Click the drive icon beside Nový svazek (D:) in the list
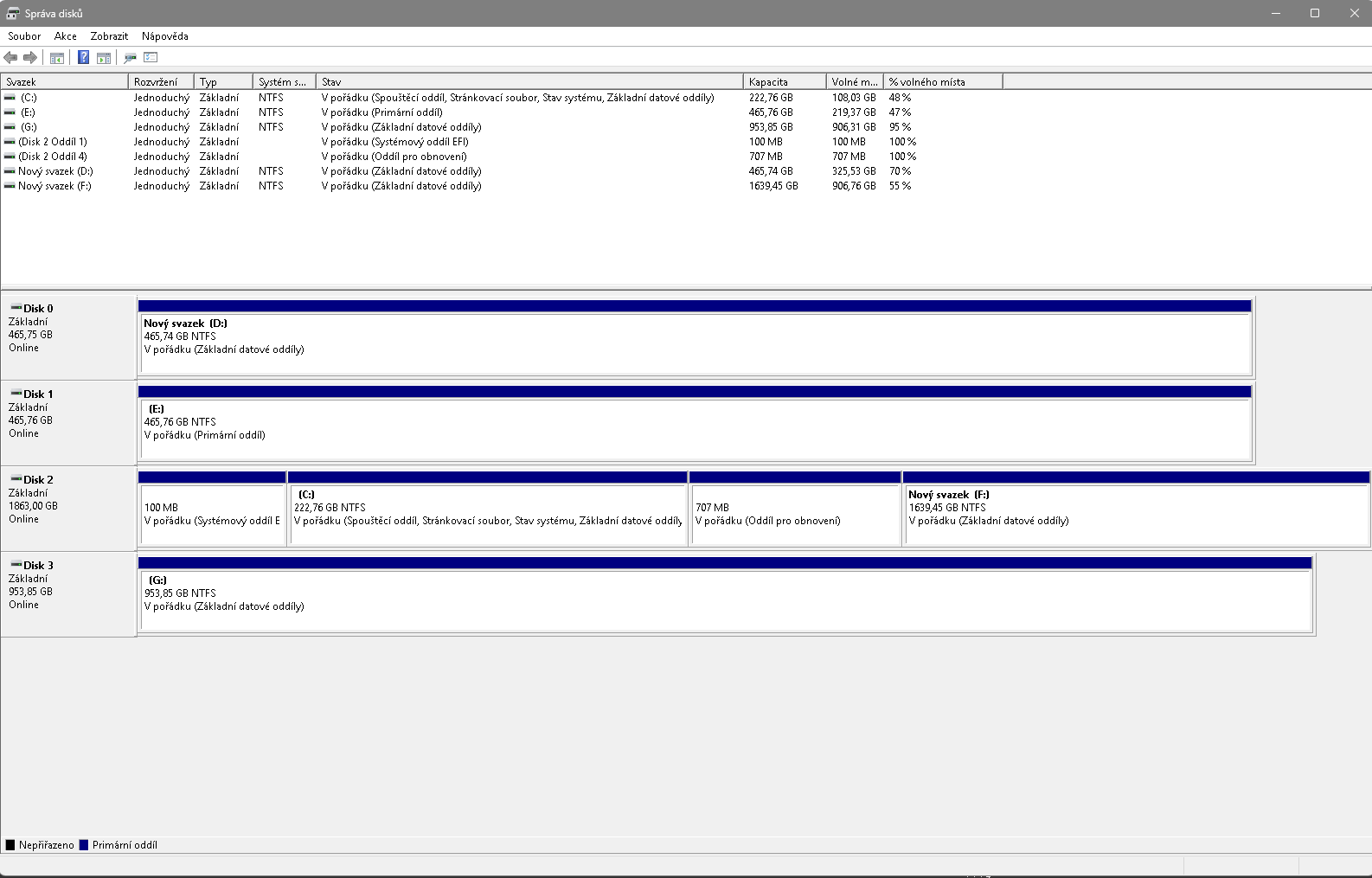The width and height of the screenshot is (1372, 878). pos(10,171)
